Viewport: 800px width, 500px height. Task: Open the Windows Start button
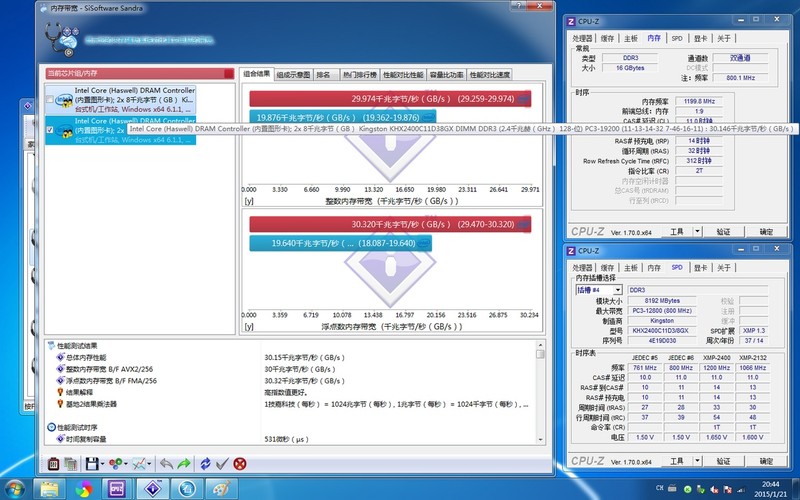(14, 489)
